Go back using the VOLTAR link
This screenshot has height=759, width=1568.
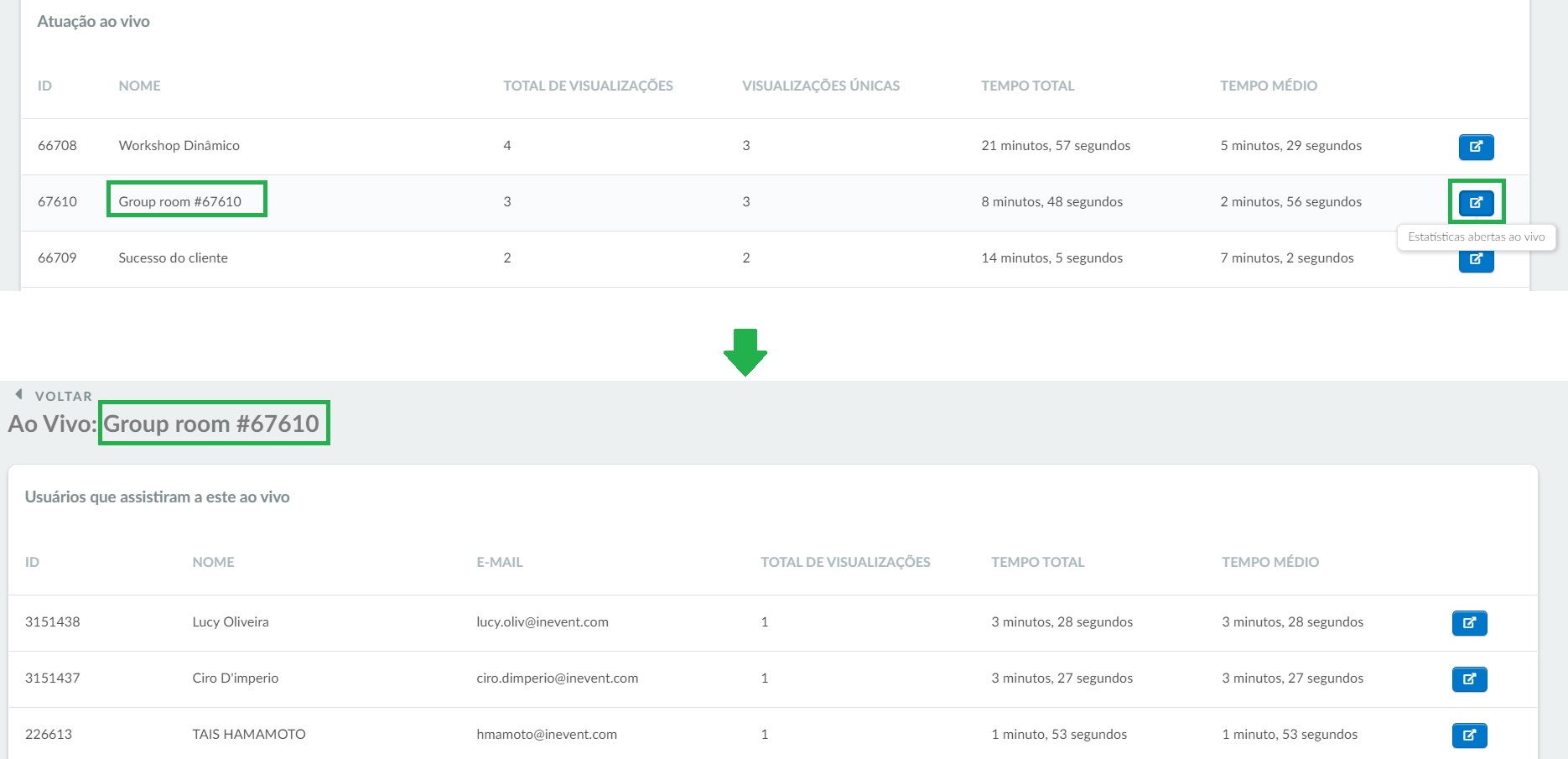63,396
